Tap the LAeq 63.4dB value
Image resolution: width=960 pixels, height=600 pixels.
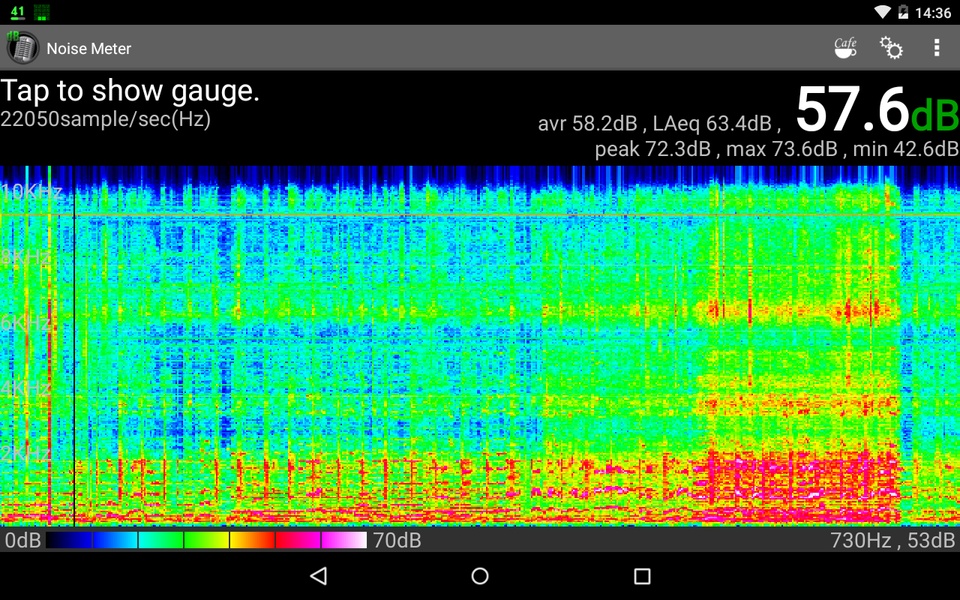[x=712, y=124]
